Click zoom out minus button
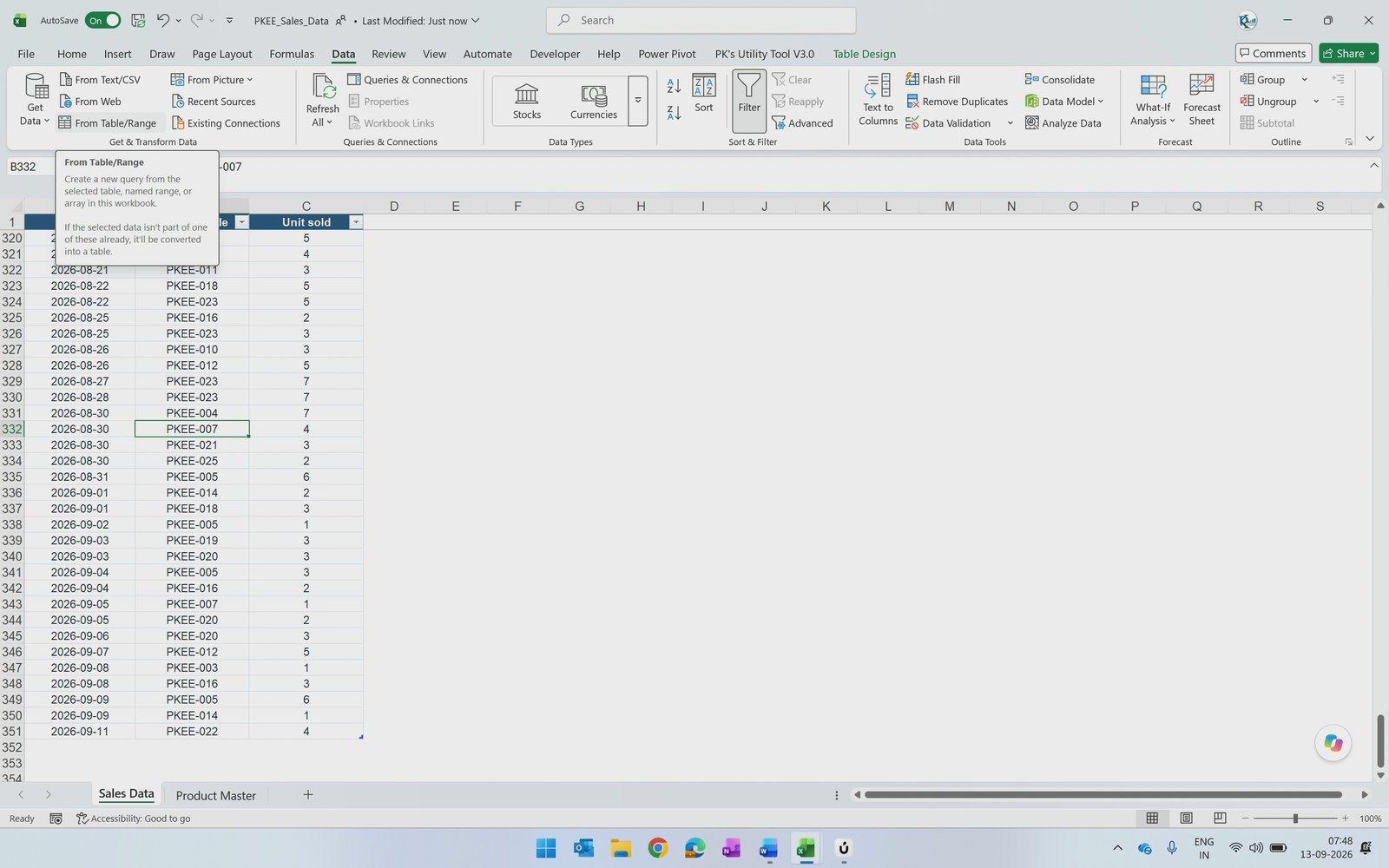The image size is (1389, 868). pos(1246,819)
